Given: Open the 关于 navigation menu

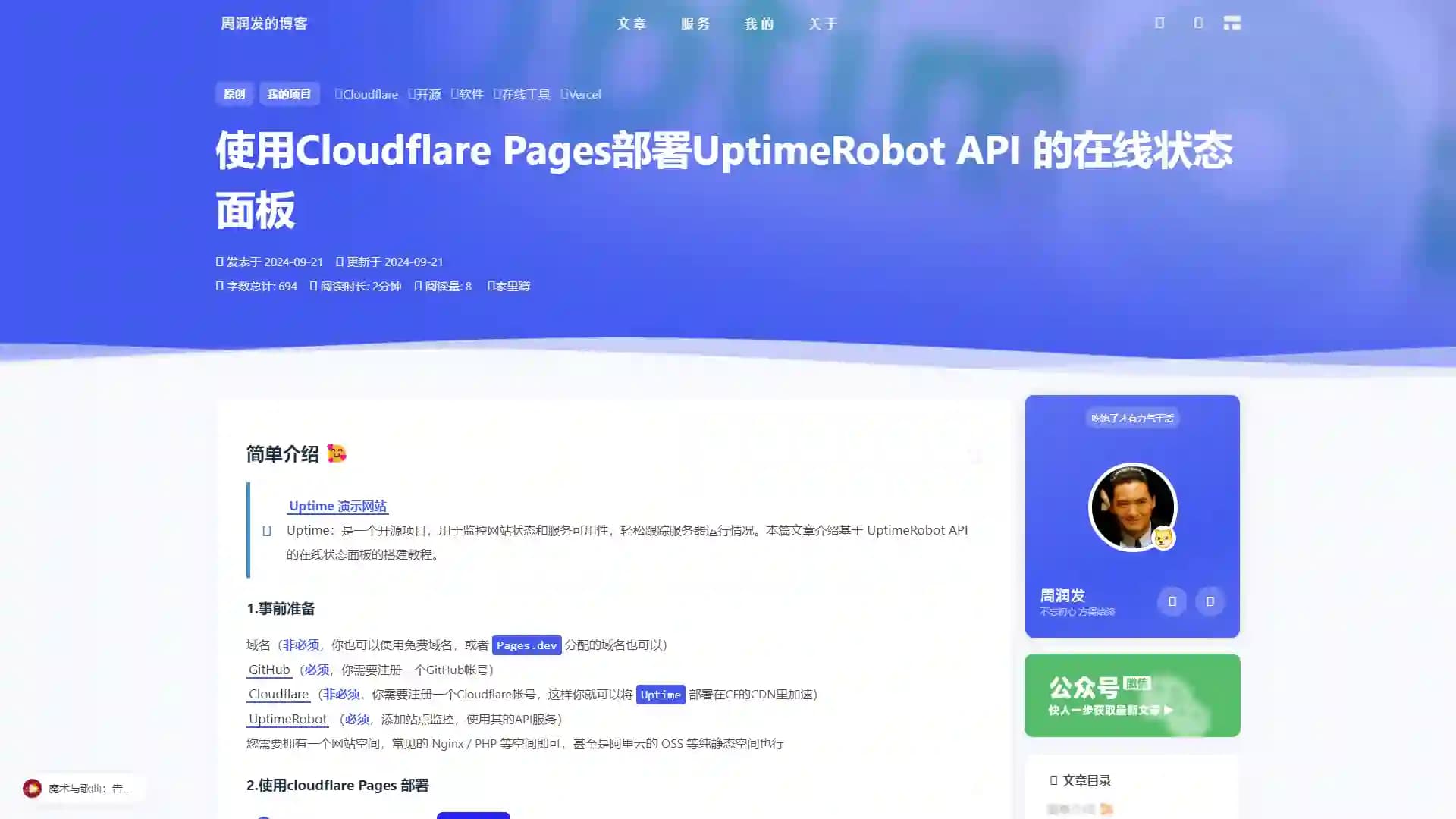Looking at the screenshot, I should pos(823,24).
